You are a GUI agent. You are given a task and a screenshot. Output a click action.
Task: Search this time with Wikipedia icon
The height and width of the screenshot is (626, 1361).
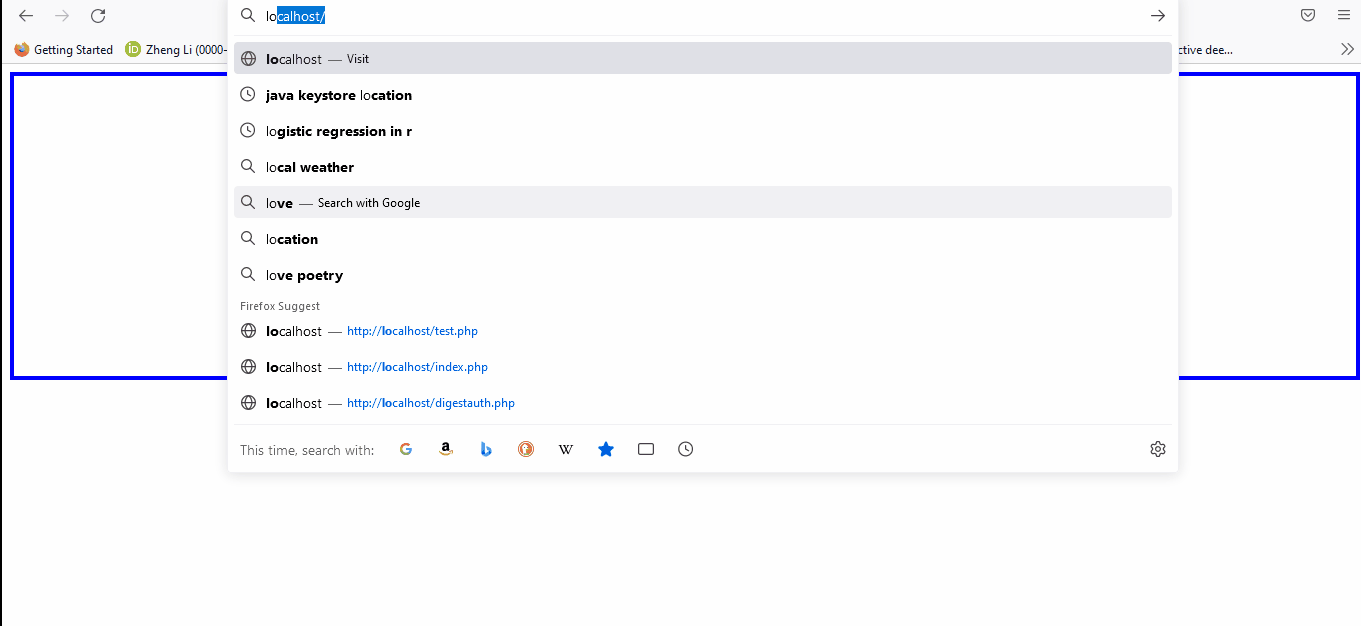(x=566, y=450)
